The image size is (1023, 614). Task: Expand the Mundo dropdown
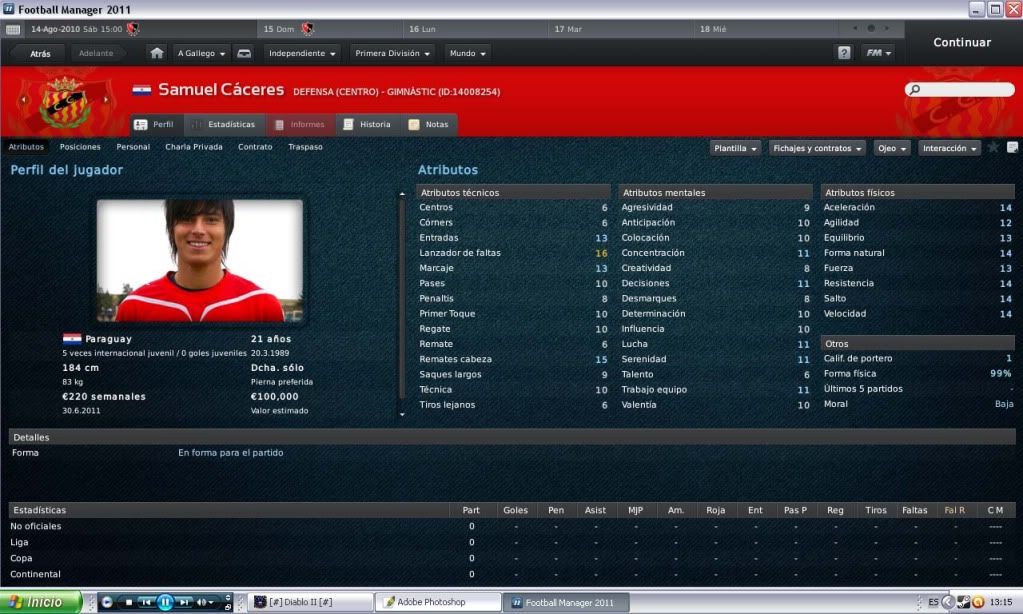pos(467,54)
